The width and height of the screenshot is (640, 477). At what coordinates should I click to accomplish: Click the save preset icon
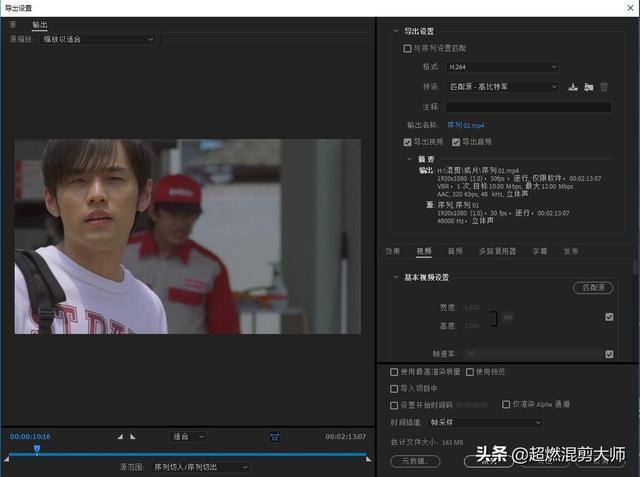pos(573,87)
